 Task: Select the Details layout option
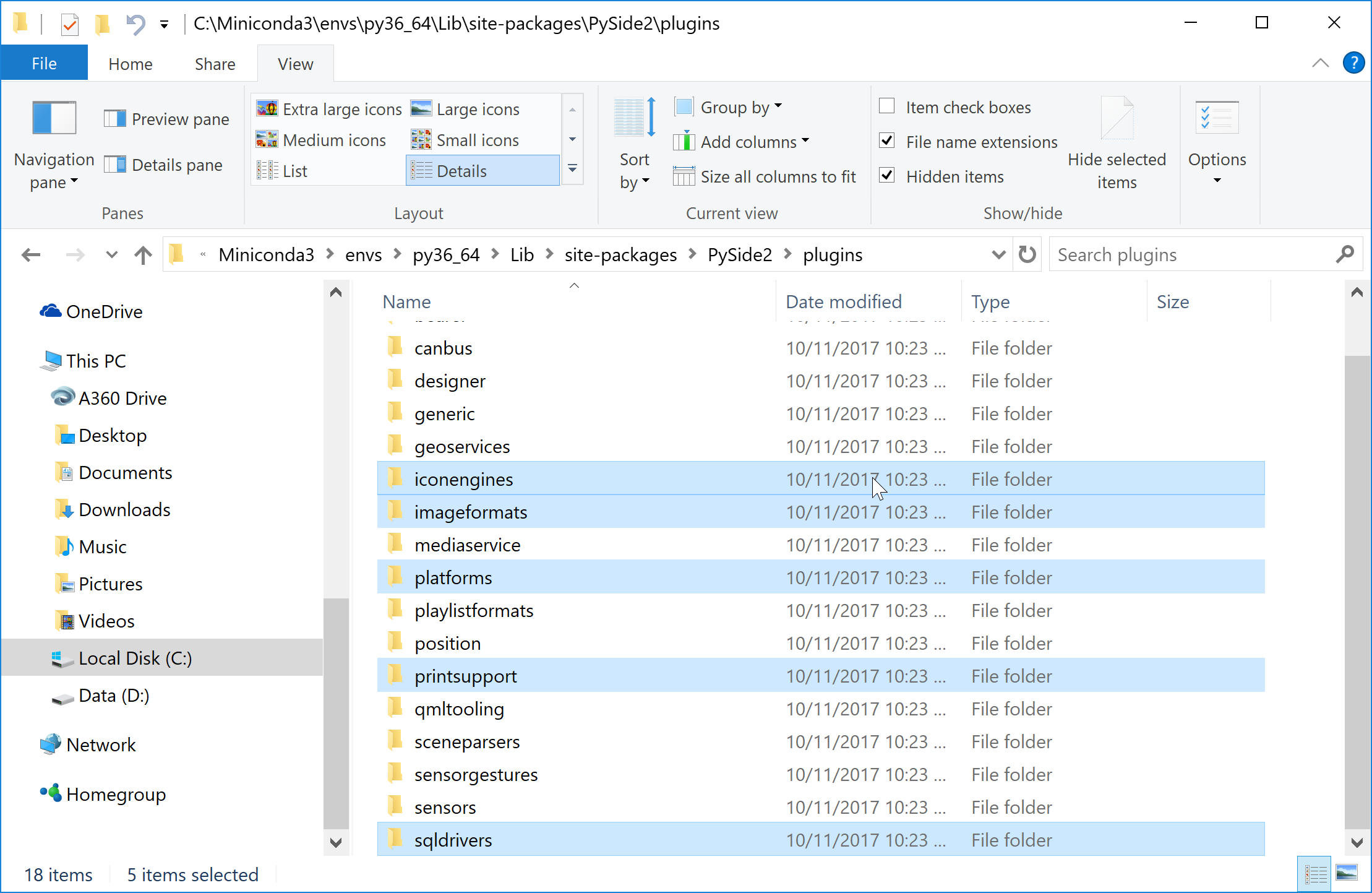coord(482,171)
